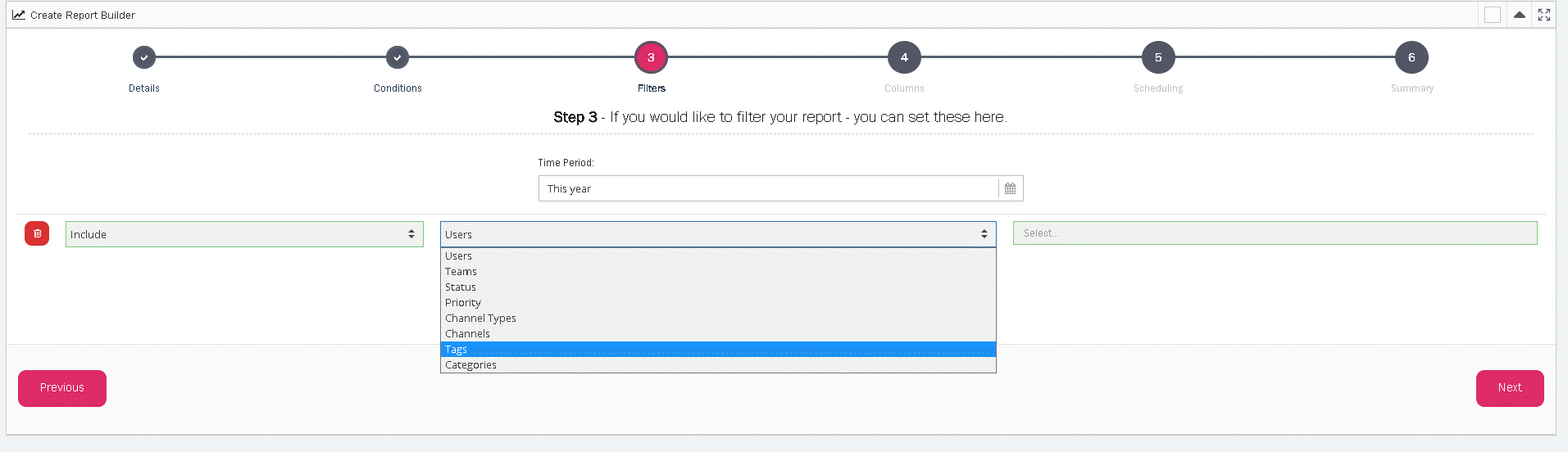
Task: Go to the completed Conditions step circle
Action: [x=398, y=57]
